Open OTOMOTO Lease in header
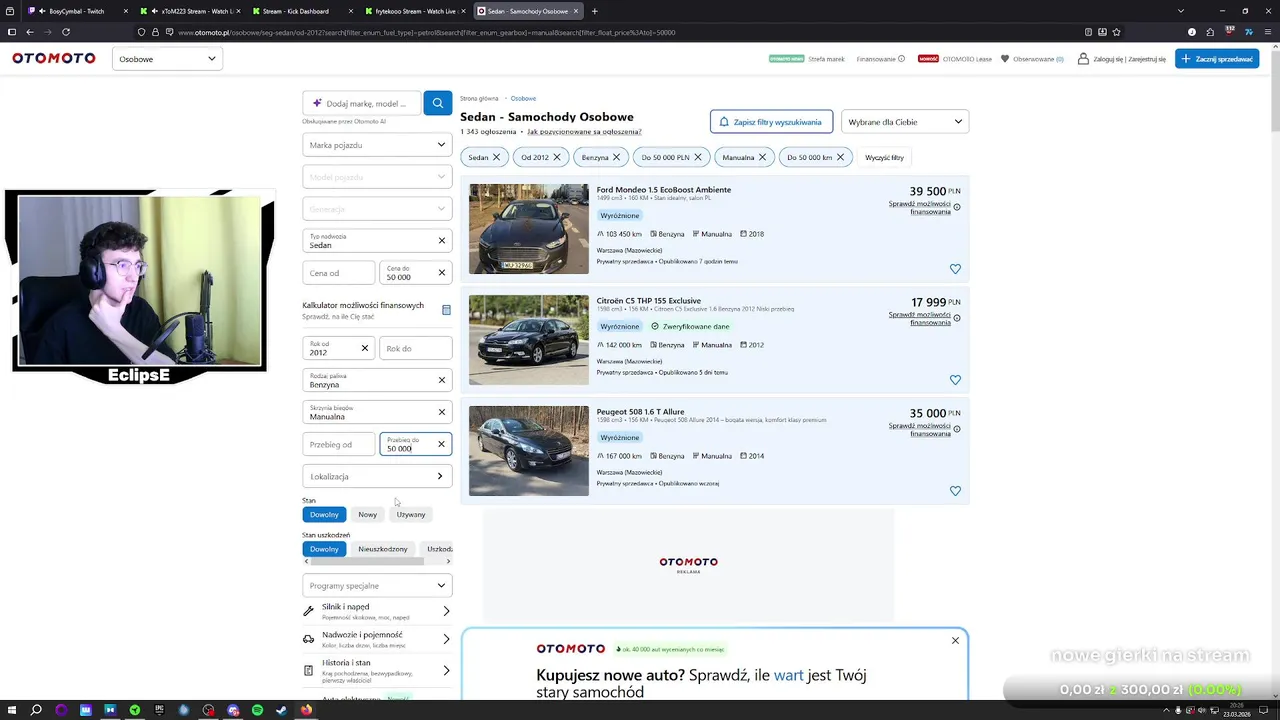 (967, 59)
